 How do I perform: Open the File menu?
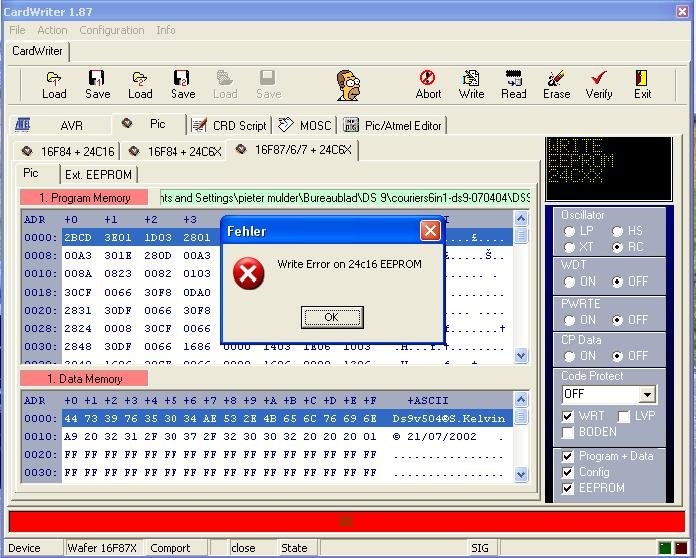pos(17,30)
